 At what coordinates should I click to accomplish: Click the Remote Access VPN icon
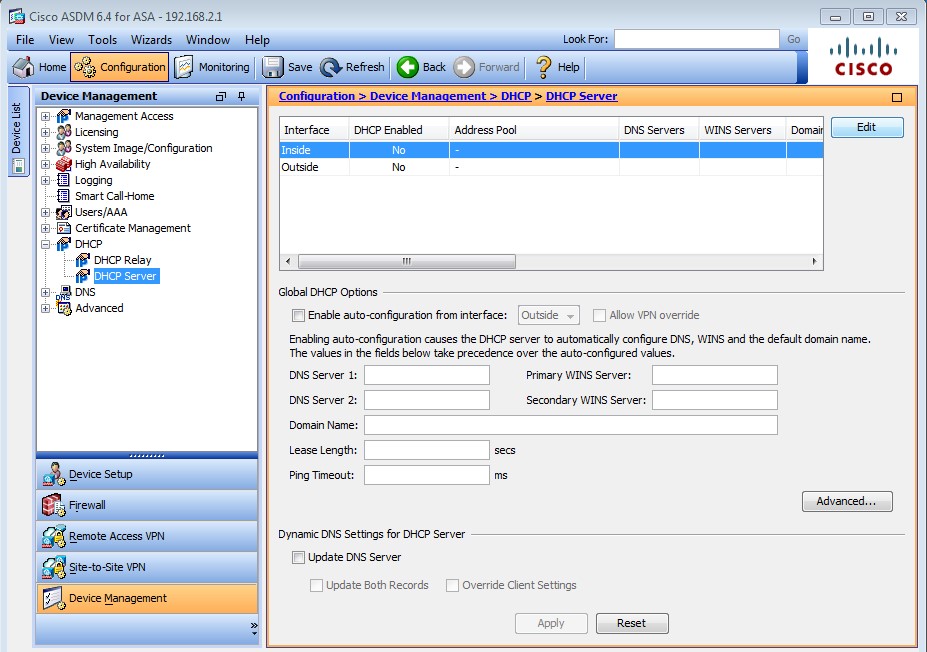(x=53, y=536)
